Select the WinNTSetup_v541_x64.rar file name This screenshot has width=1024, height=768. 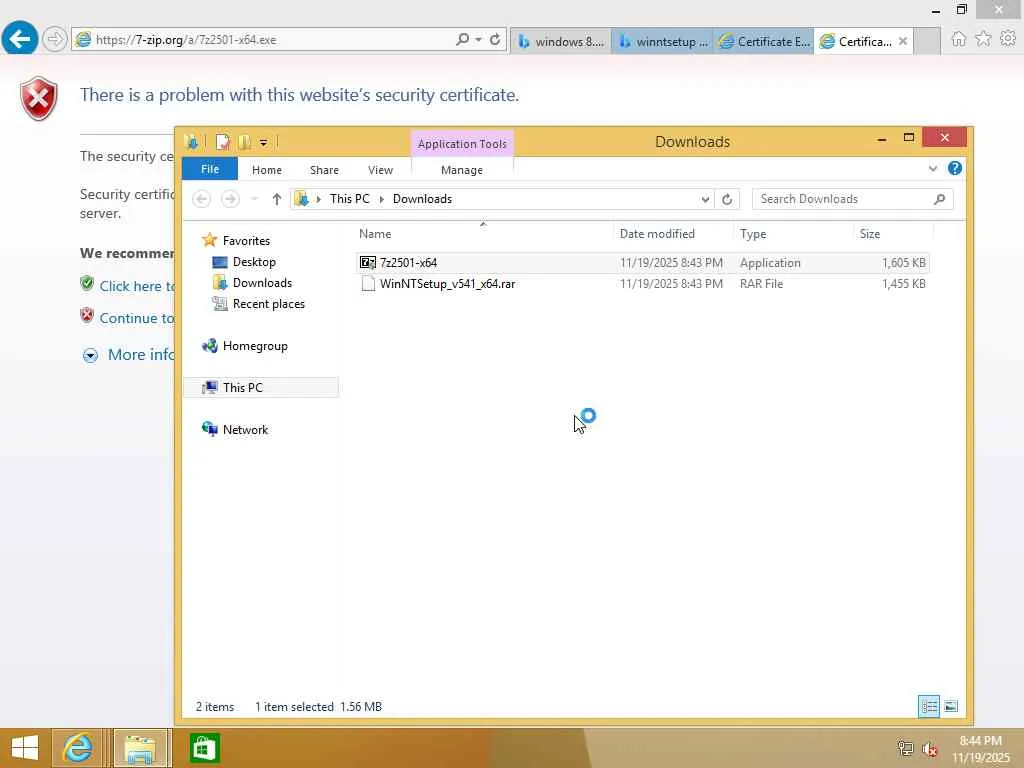tap(447, 284)
